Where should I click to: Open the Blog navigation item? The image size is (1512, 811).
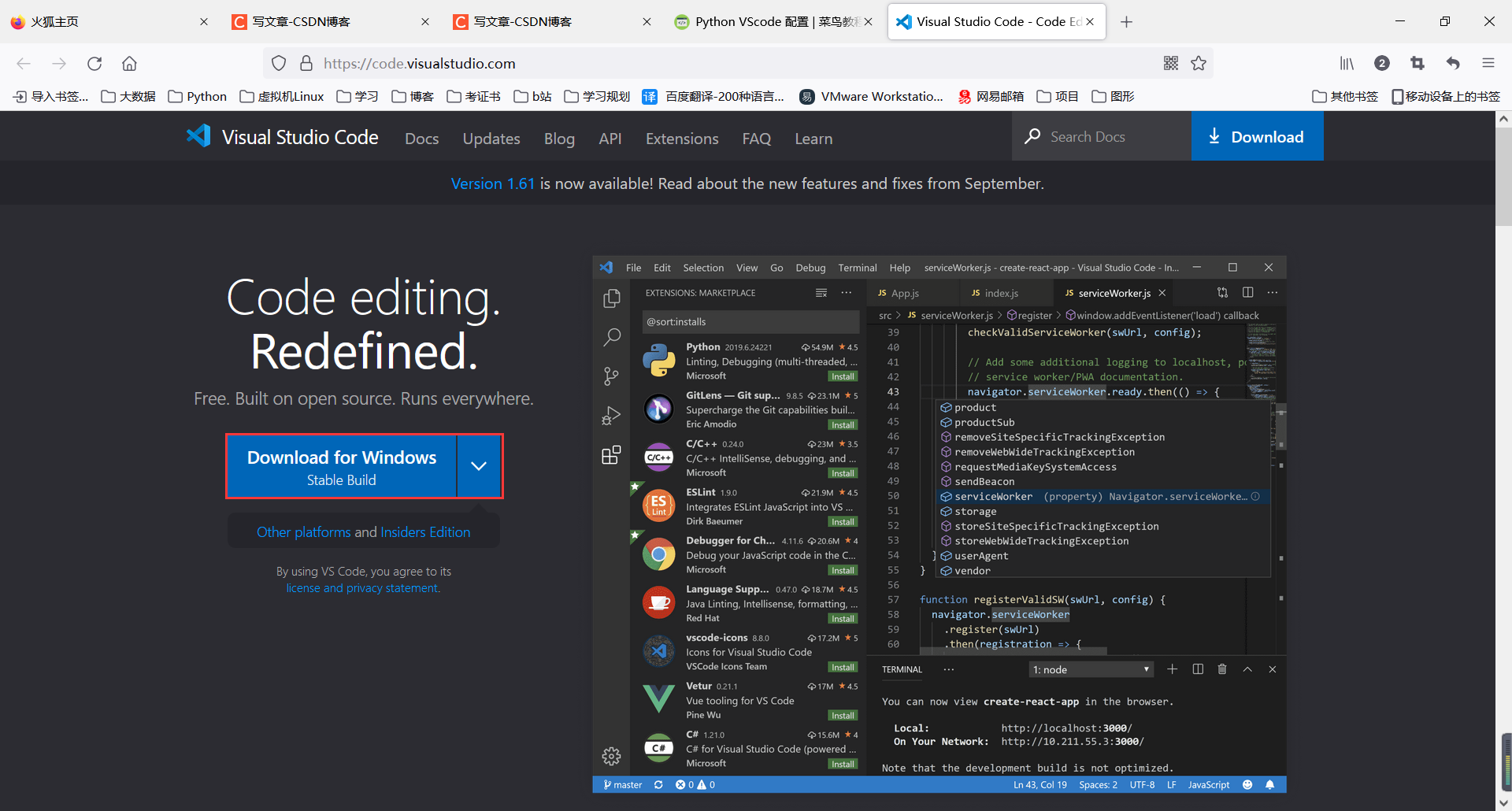pyautogui.click(x=559, y=139)
